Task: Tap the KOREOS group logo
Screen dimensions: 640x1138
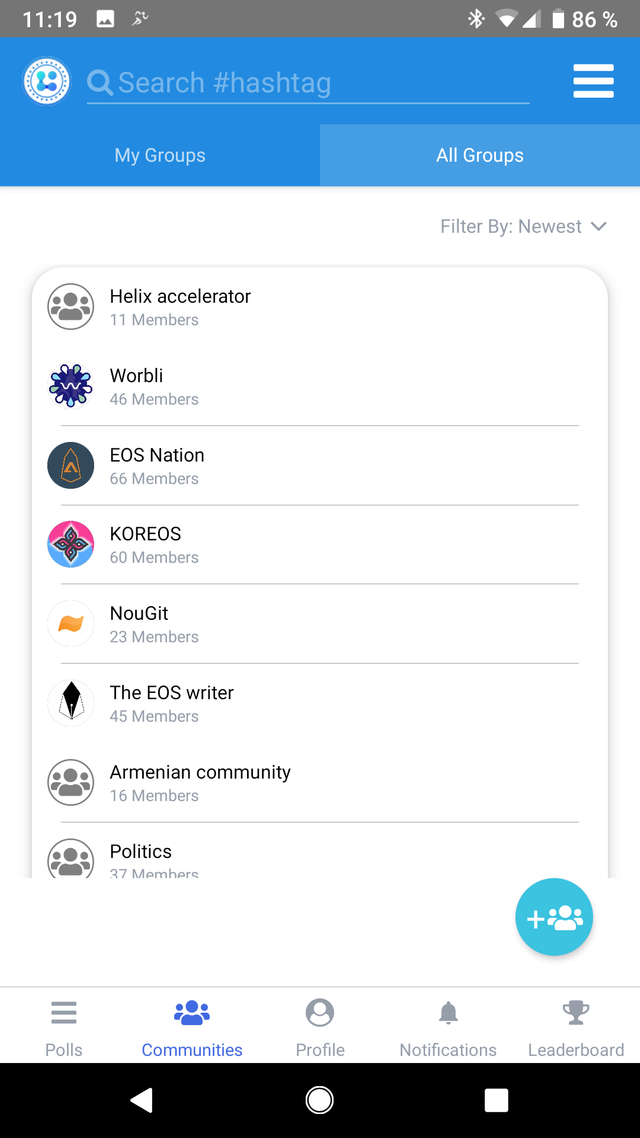Action: [x=70, y=544]
